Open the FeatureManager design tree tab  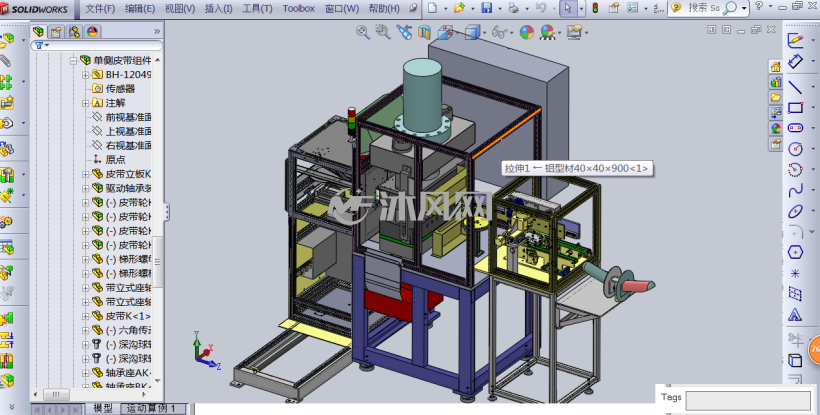pyautogui.click(x=38, y=32)
